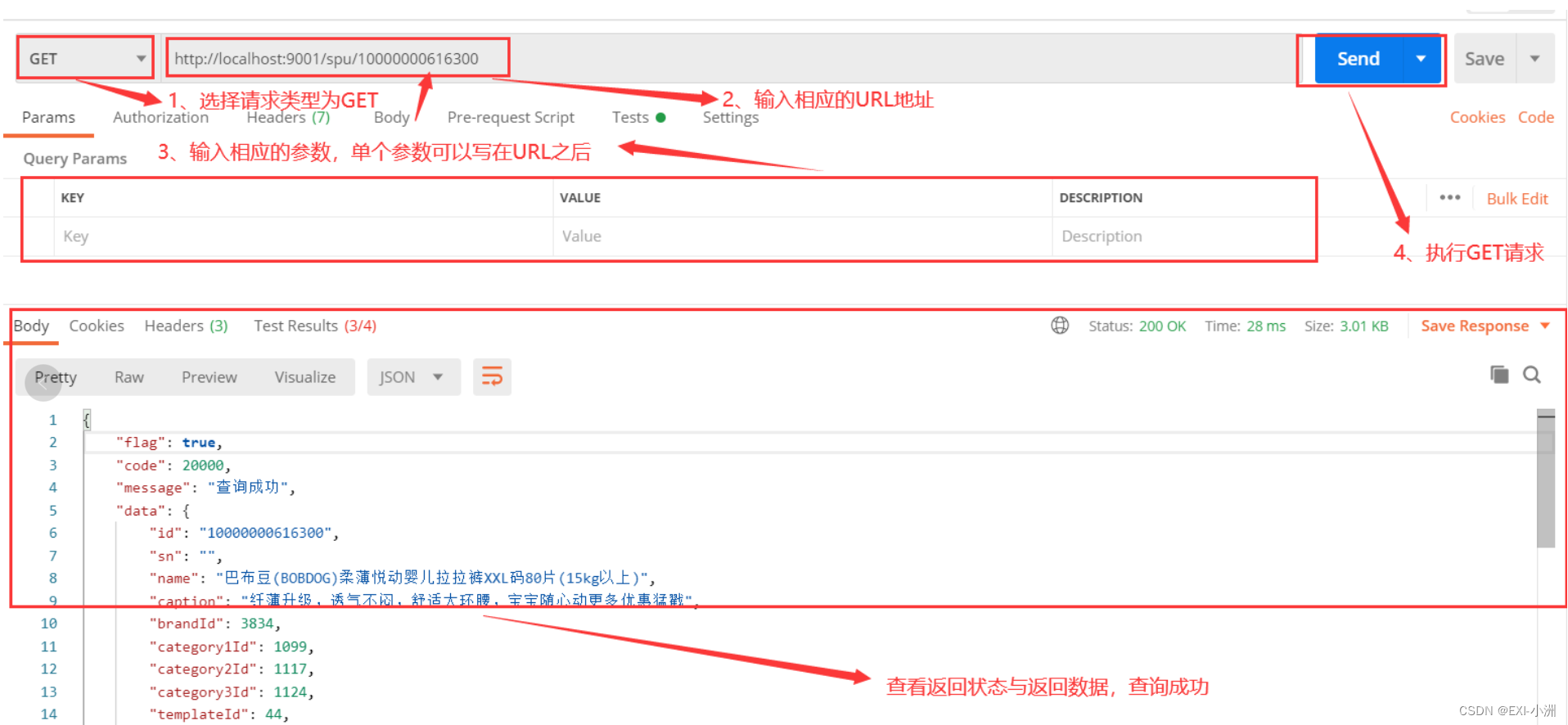The width and height of the screenshot is (1568, 725).
Task: Click the request URL input field
Action: [728, 59]
